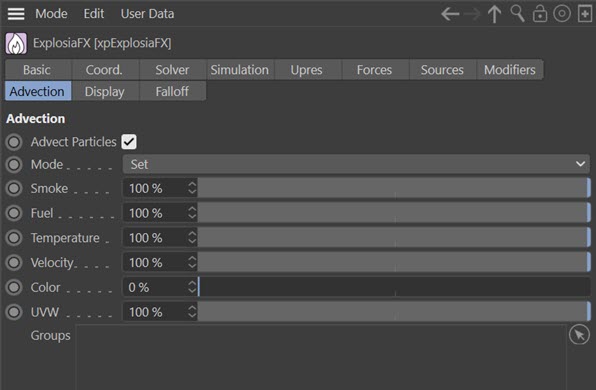Open the User Data menu
Image resolution: width=596 pixels, height=390 pixels.
point(147,14)
